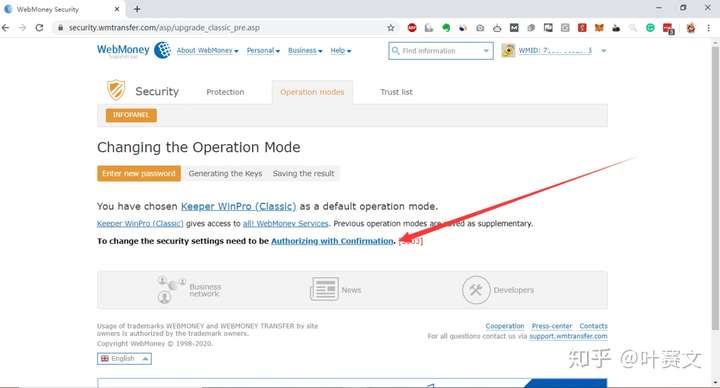Reload the page
The image size is (720, 388).
click(x=39, y=28)
